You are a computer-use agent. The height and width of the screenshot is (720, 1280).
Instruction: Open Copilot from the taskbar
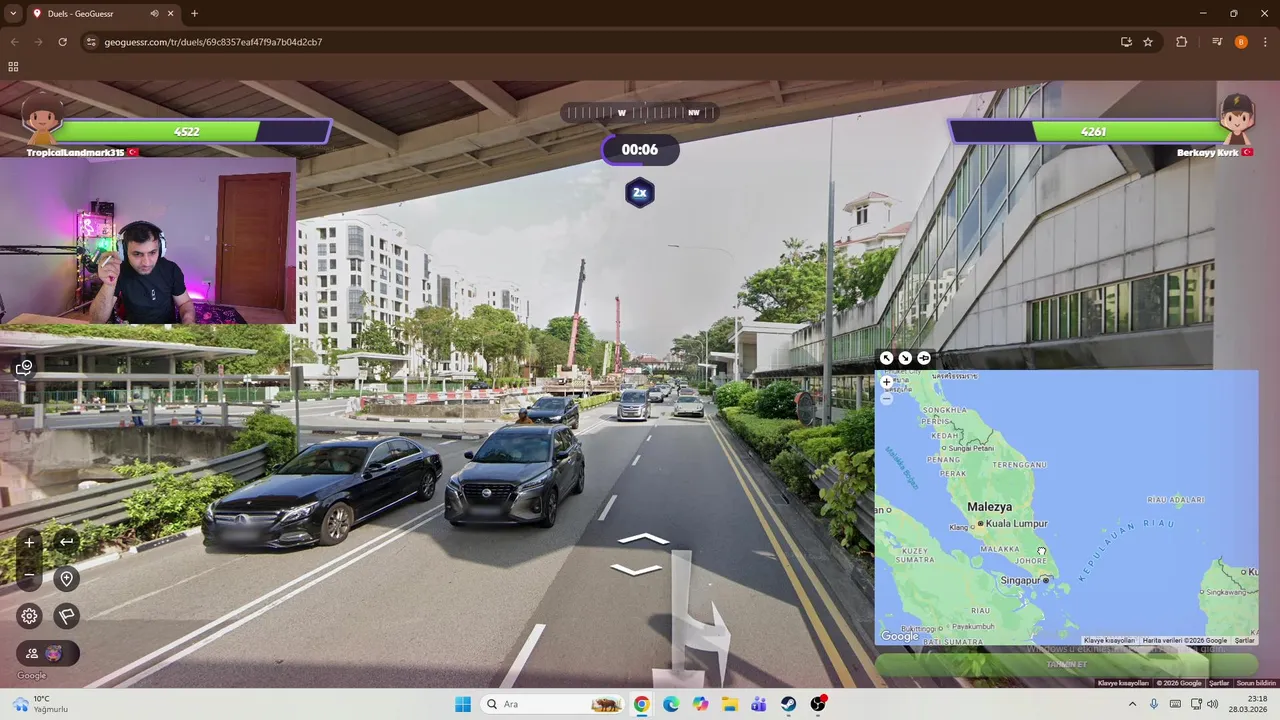coord(700,704)
